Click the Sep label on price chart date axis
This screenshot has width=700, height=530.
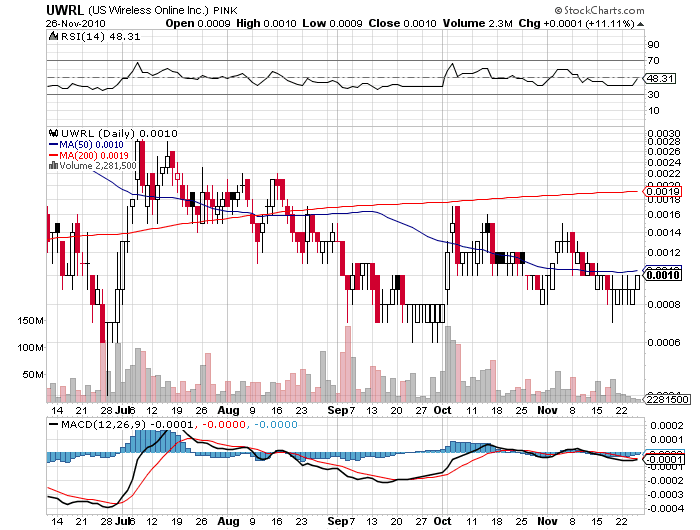[338, 410]
